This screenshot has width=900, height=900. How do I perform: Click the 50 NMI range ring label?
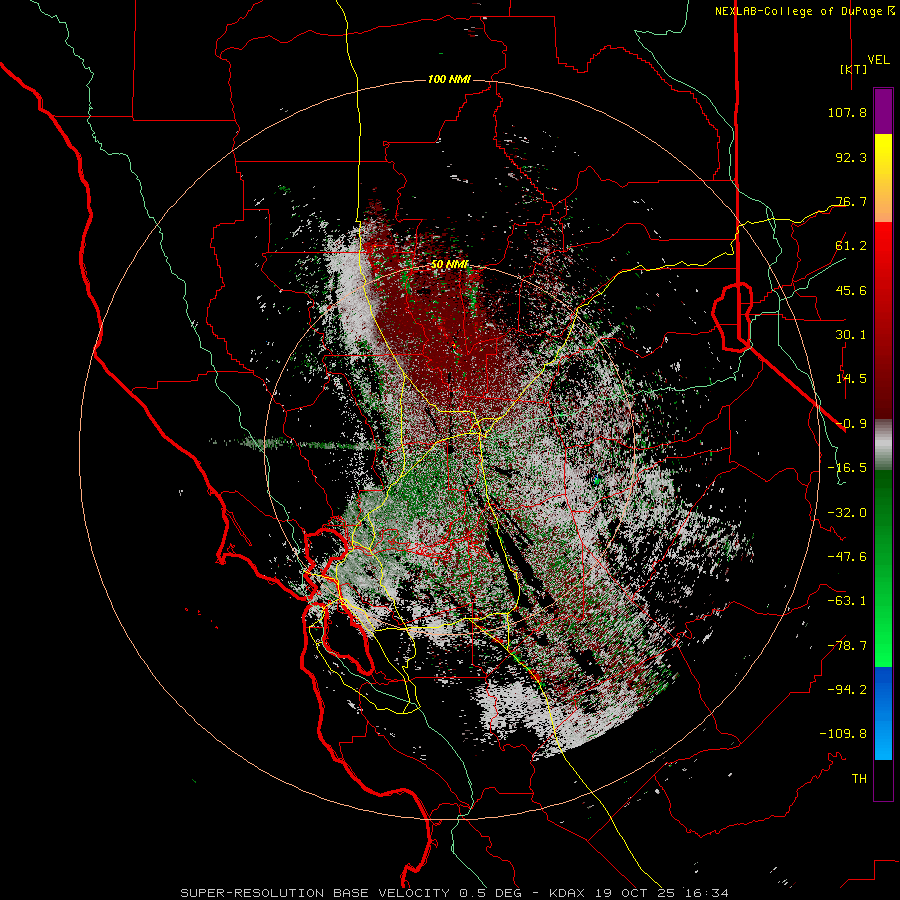[449, 265]
